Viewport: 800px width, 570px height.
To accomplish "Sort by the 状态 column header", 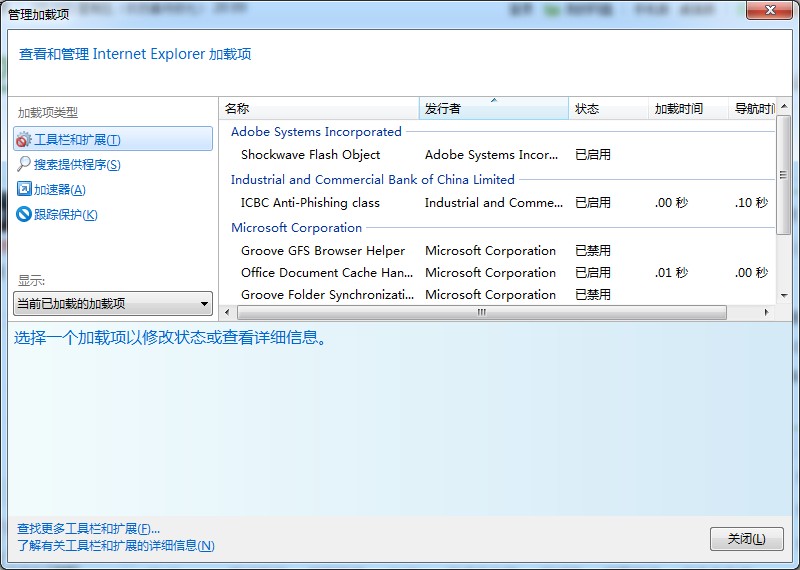I will pos(608,109).
